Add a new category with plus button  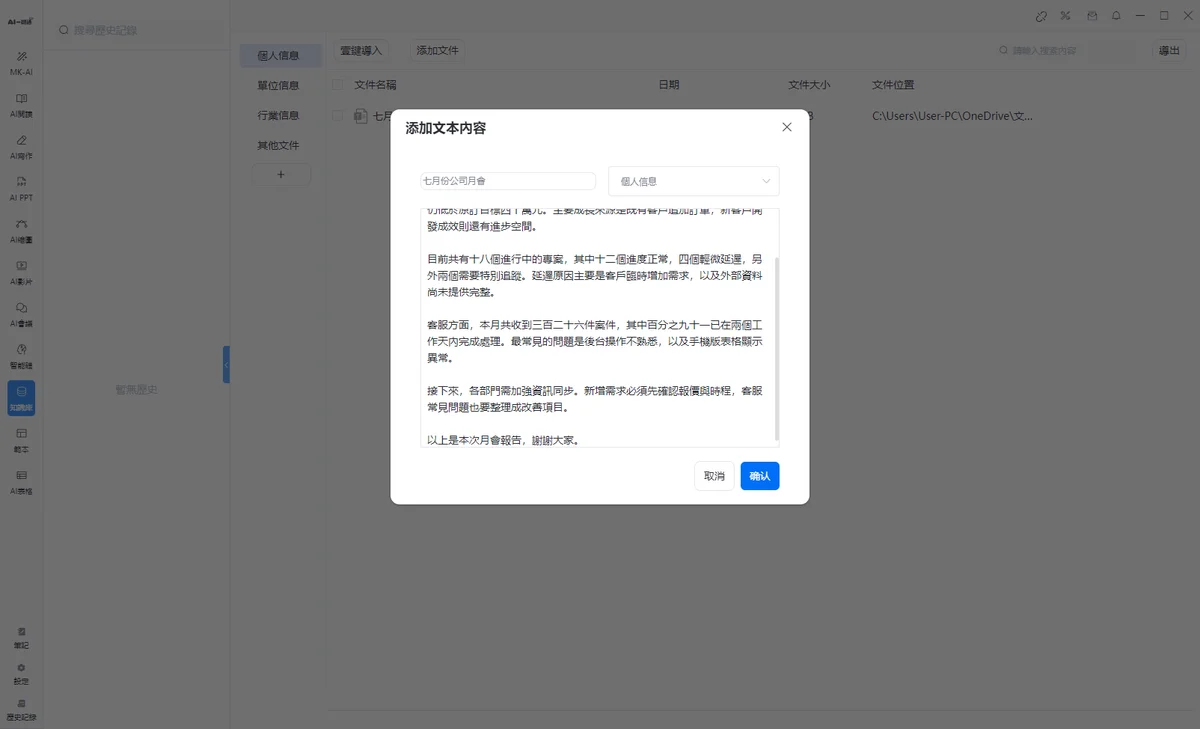tap(281, 175)
